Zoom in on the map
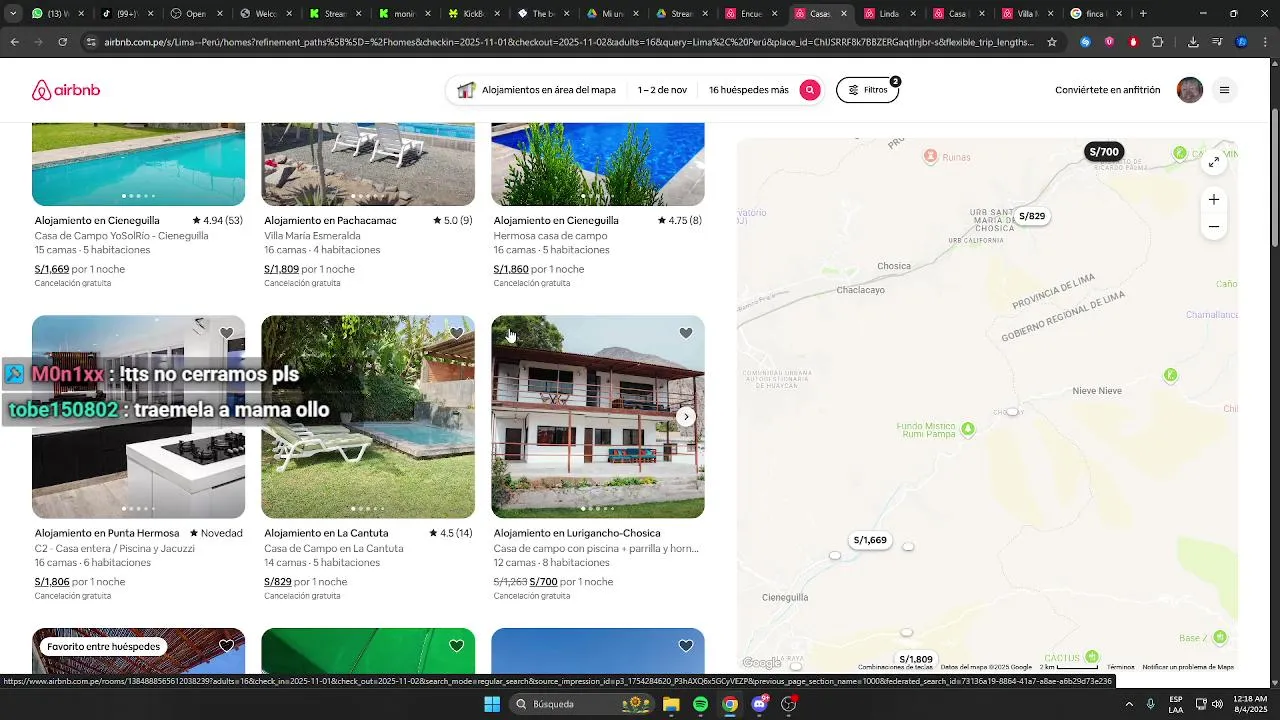 (x=1213, y=200)
